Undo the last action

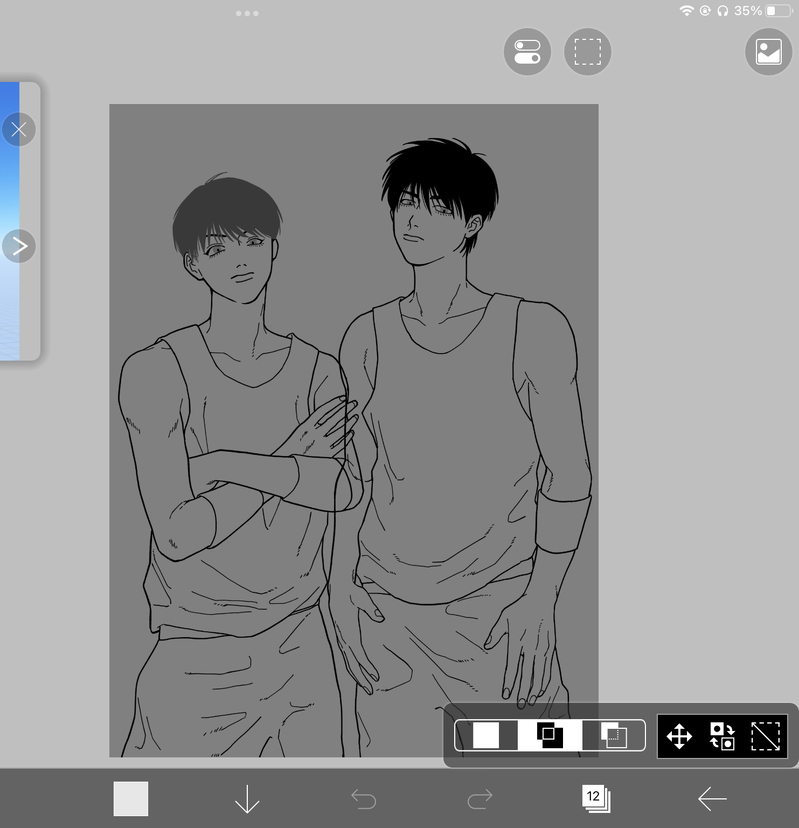coord(363,799)
